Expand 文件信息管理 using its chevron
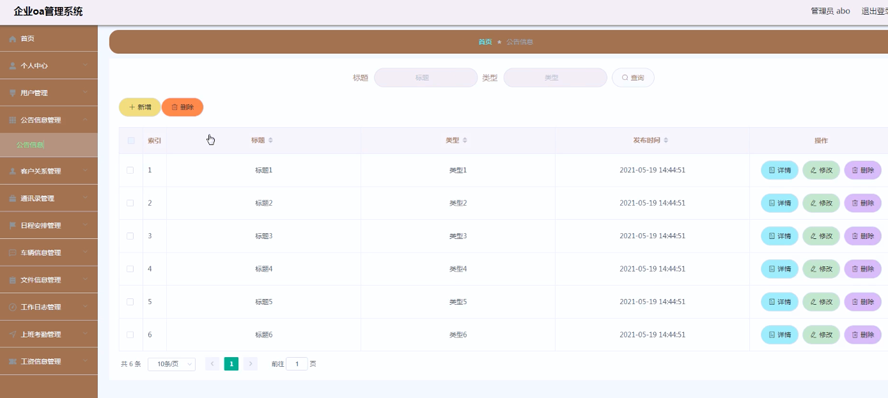The height and width of the screenshot is (398, 888). pyautogui.click(x=86, y=280)
